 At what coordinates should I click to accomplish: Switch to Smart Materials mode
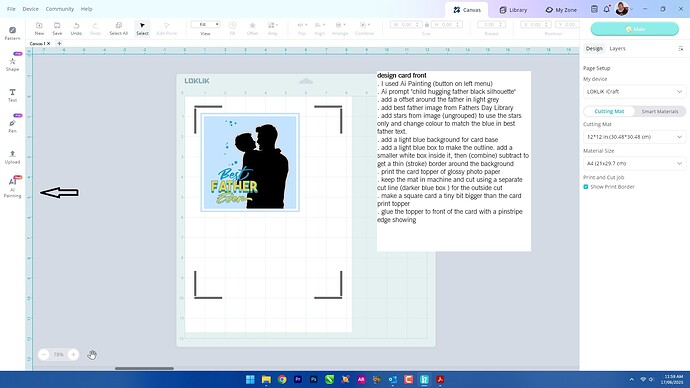coord(660,111)
